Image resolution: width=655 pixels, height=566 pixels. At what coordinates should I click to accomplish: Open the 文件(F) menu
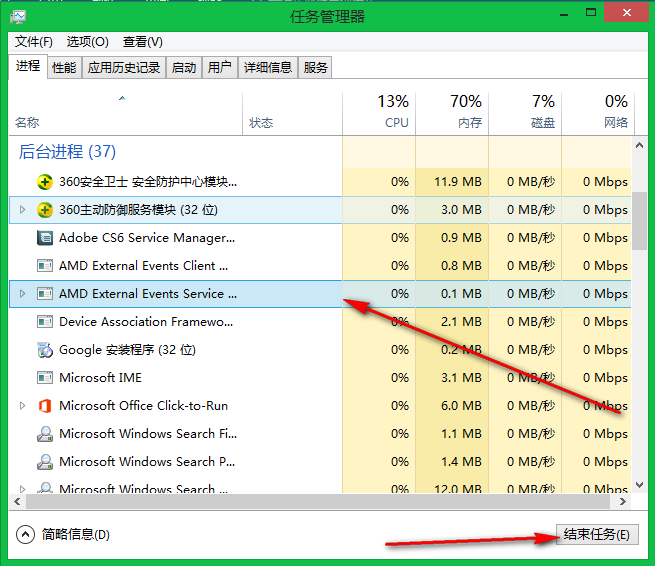(x=34, y=42)
